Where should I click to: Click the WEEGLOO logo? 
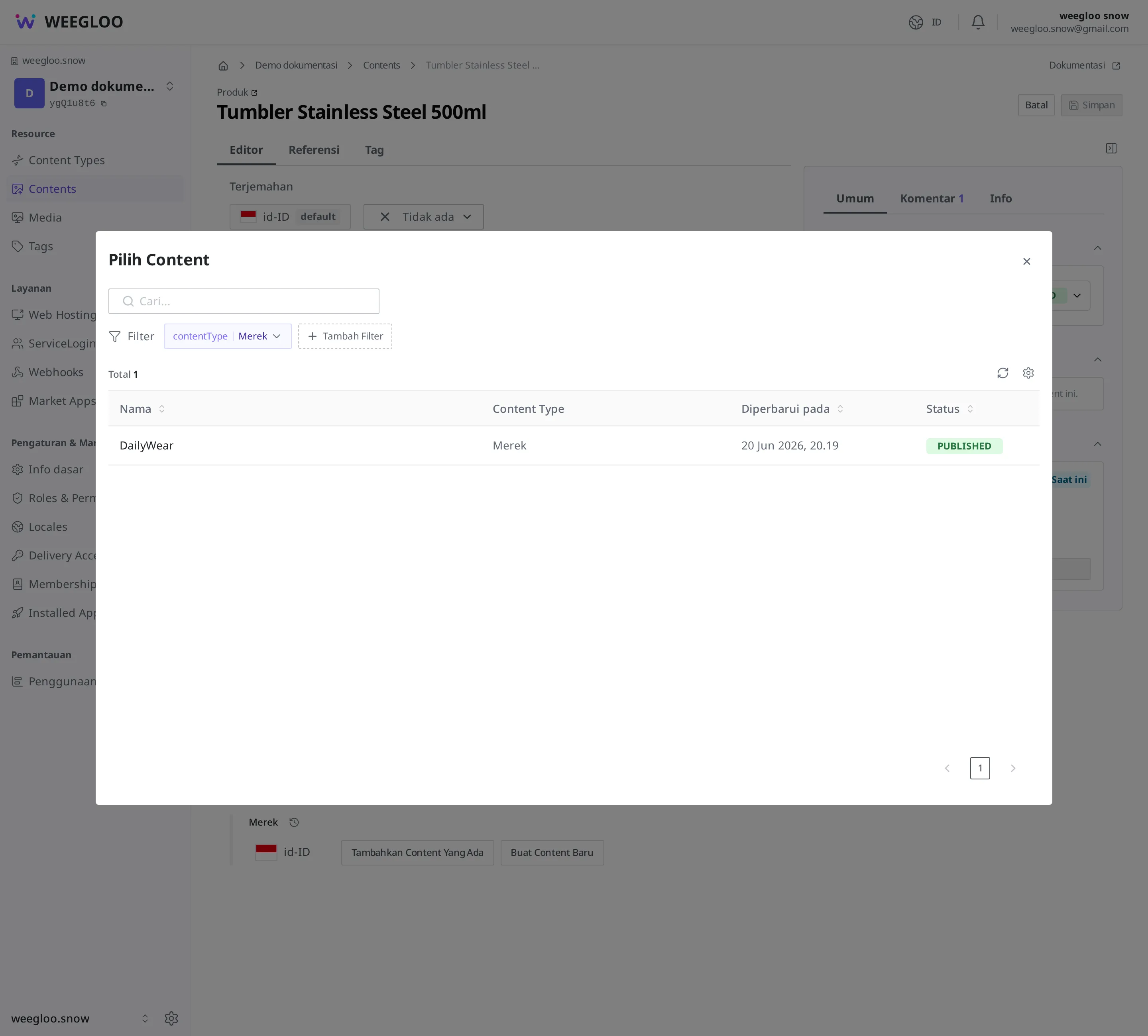point(68,22)
